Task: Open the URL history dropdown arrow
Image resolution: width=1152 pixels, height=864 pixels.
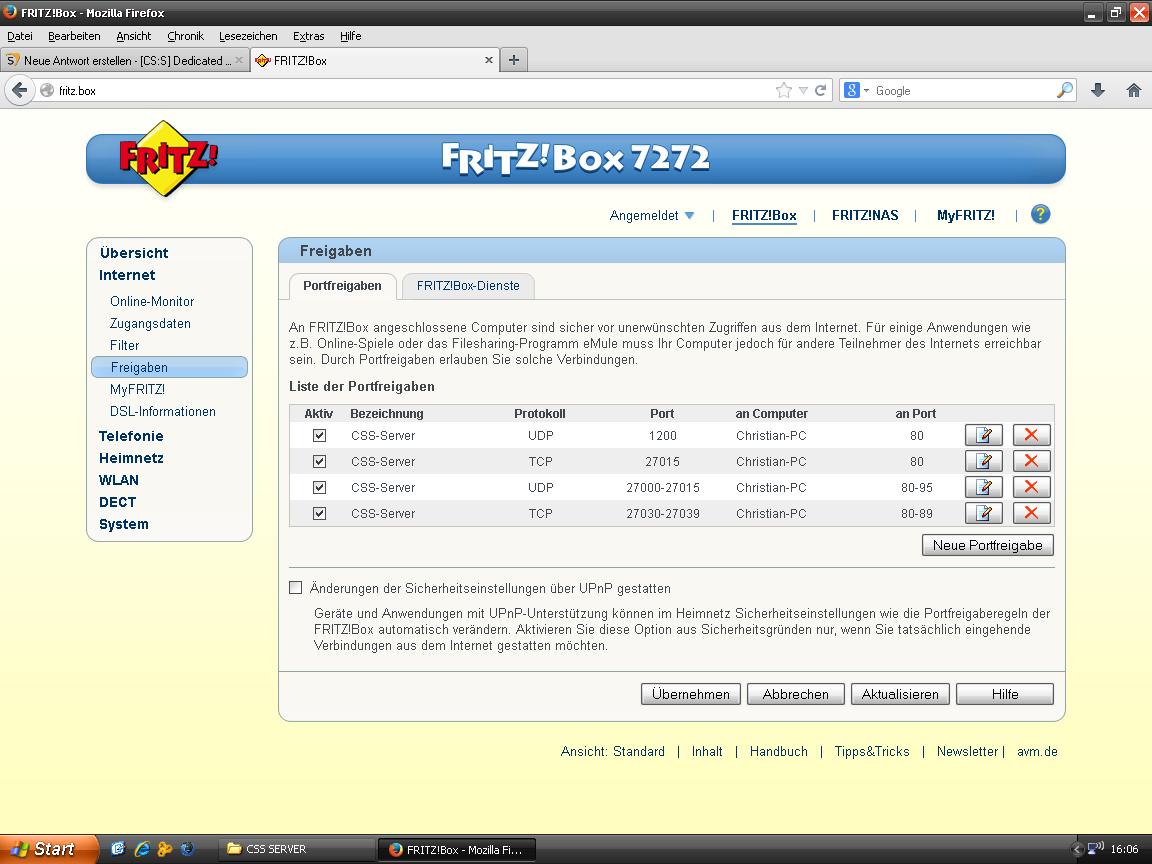Action: (803, 90)
